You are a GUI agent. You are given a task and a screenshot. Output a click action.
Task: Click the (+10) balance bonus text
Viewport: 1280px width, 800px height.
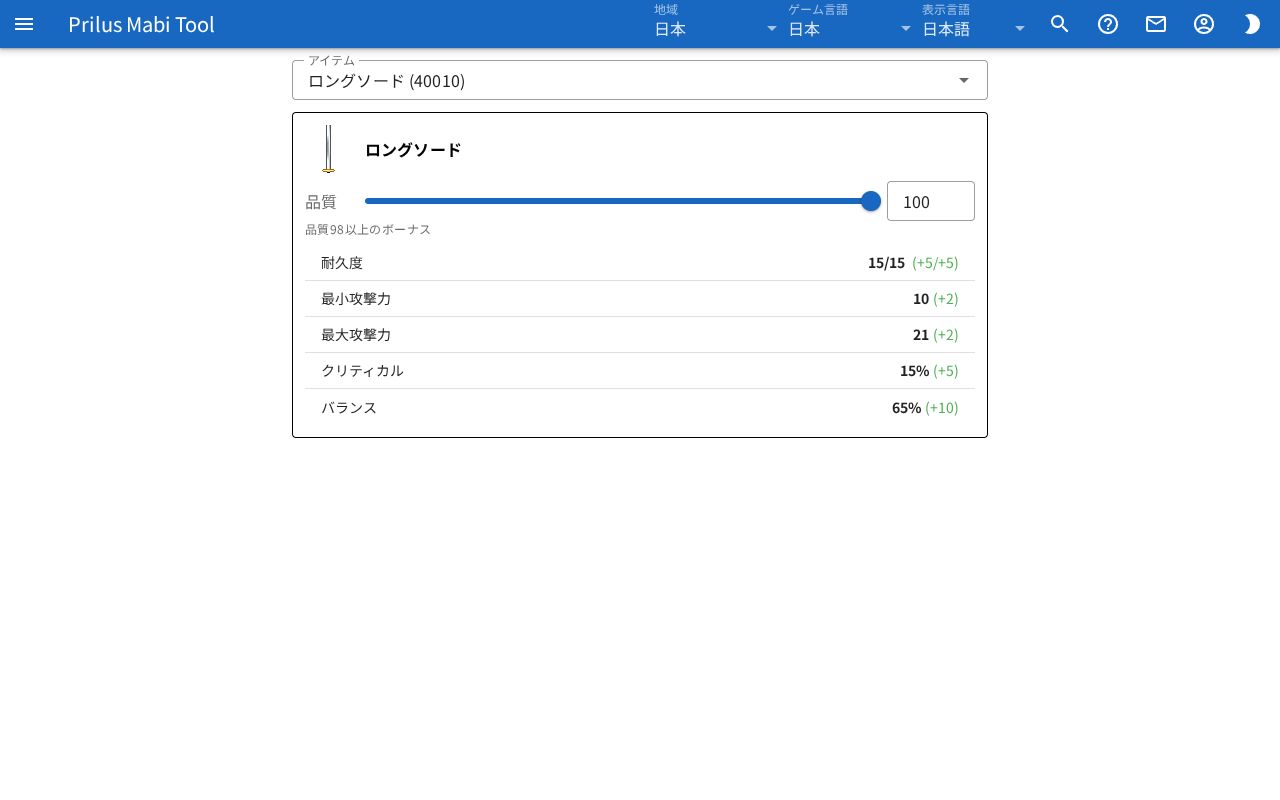click(x=941, y=408)
